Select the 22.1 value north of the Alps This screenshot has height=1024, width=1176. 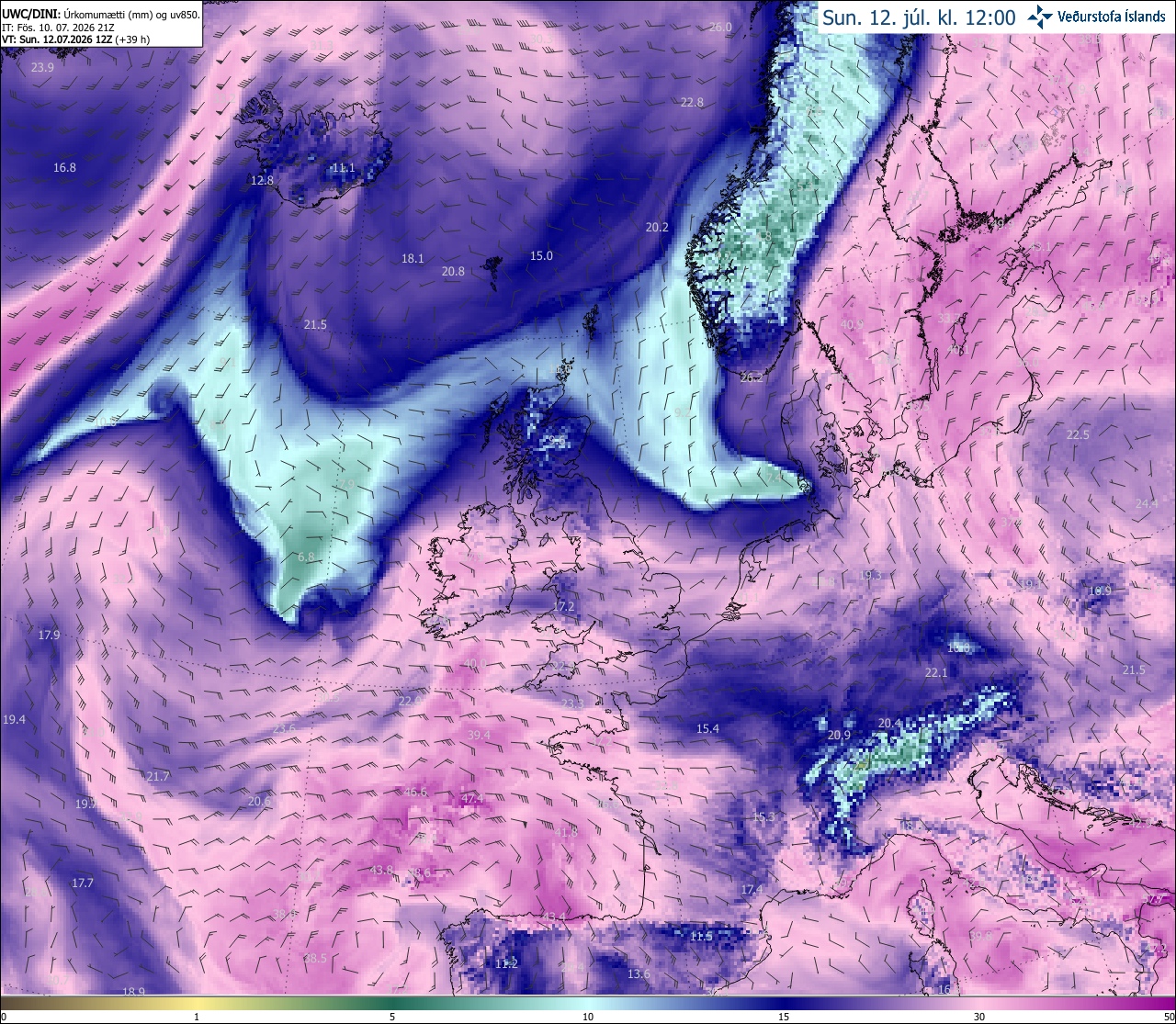tap(935, 672)
